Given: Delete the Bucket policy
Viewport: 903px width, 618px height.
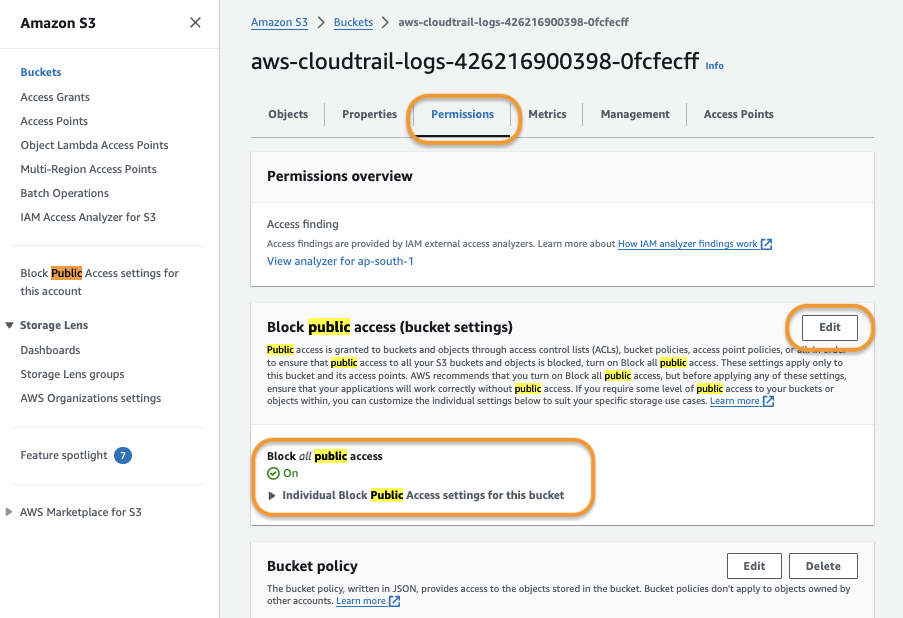Looking at the screenshot, I should (823, 566).
